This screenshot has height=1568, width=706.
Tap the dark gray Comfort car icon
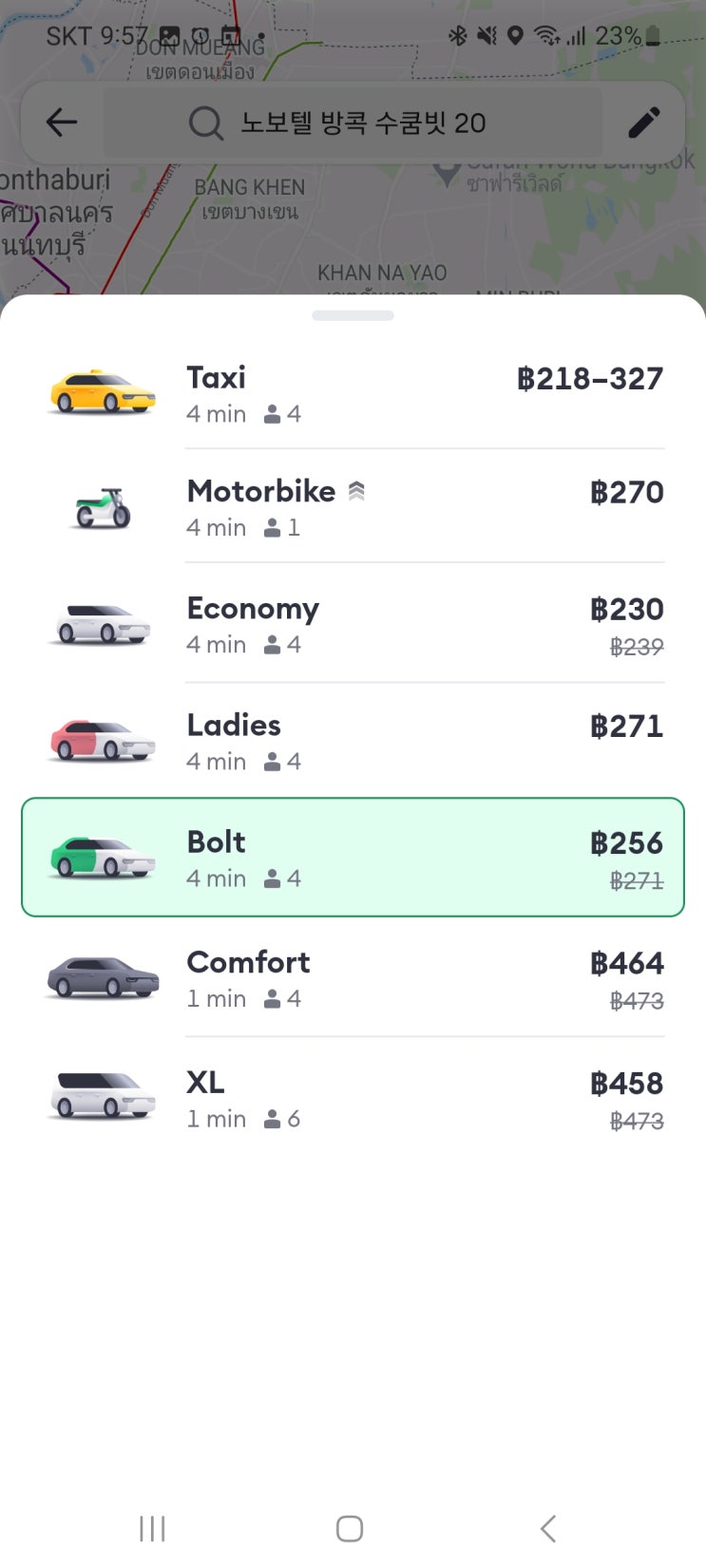(x=103, y=977)
